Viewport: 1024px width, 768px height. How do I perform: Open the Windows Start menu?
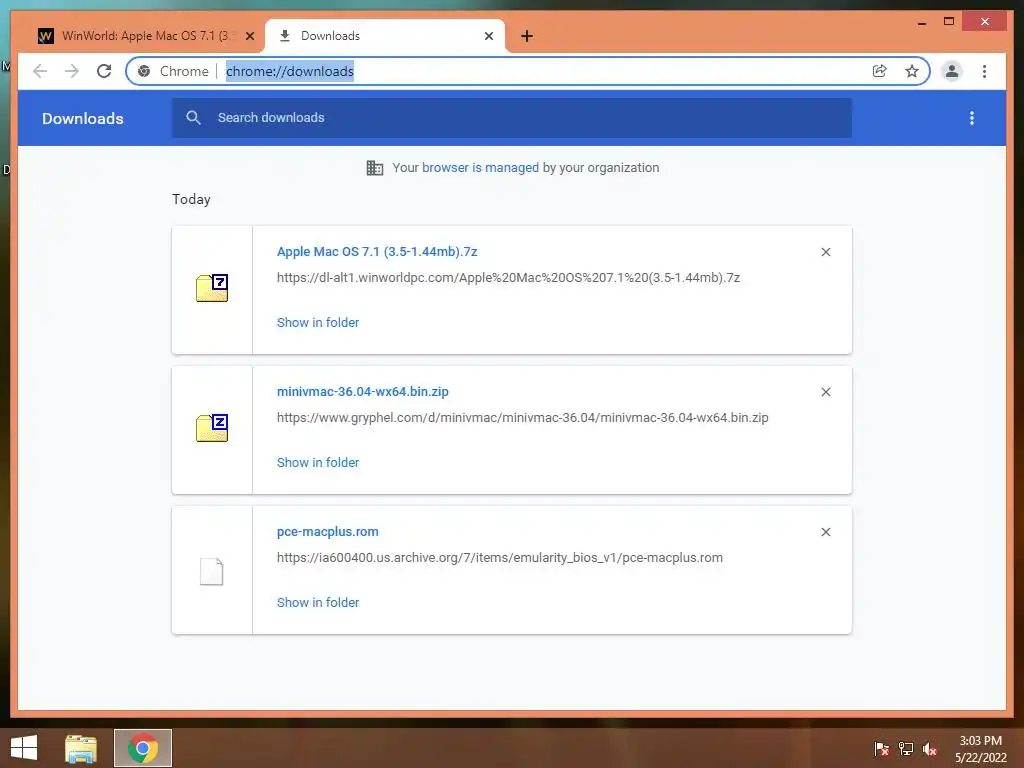(24, 748)
